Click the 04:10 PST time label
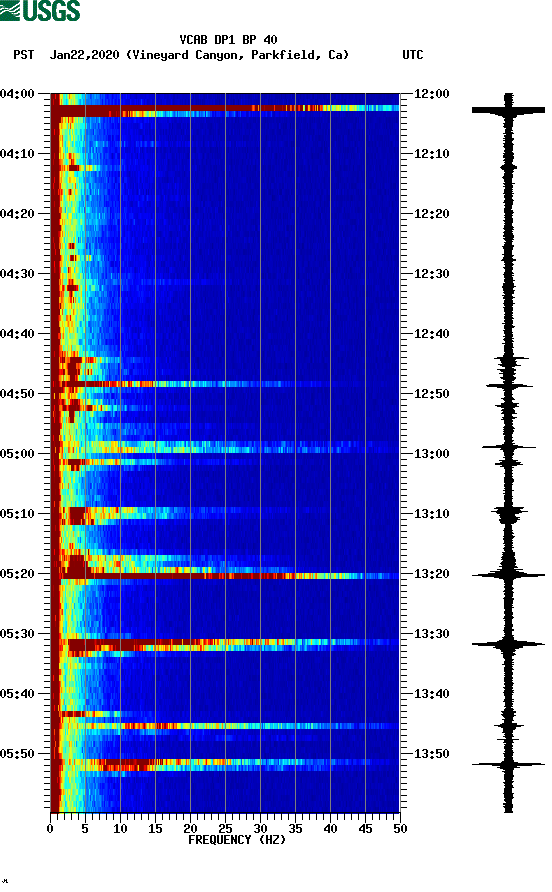 (17, 154)
